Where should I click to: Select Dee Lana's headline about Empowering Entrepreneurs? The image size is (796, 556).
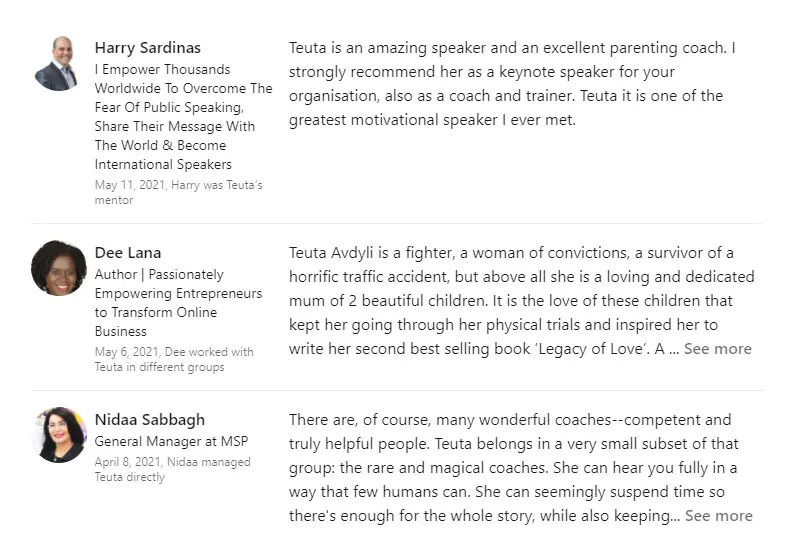(x=178, y=303)
